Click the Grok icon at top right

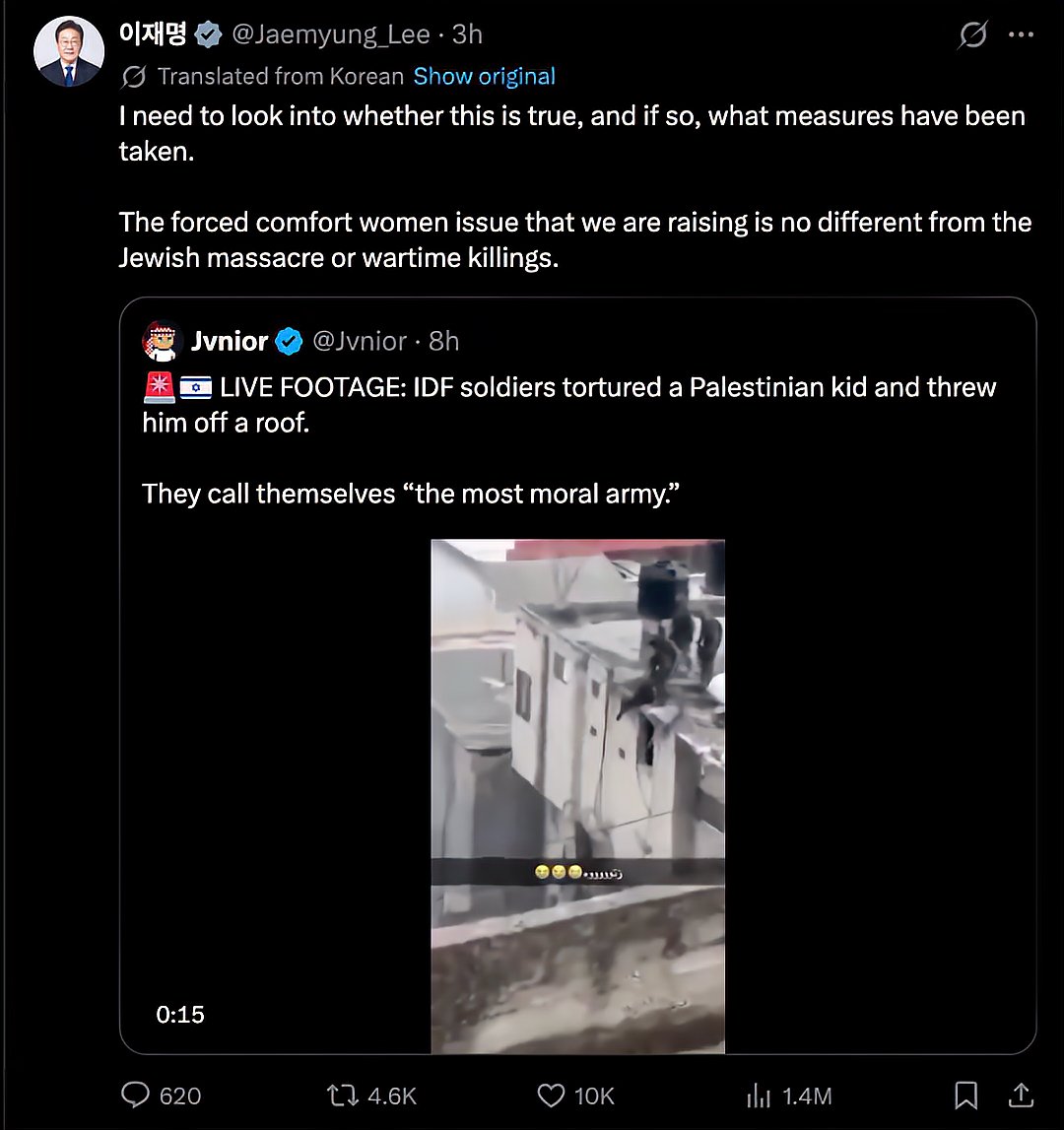pos(972,35)
